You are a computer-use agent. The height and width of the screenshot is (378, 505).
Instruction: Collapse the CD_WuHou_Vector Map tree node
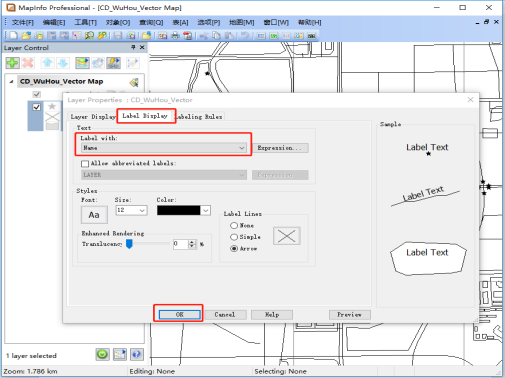[x=11, y=81]
